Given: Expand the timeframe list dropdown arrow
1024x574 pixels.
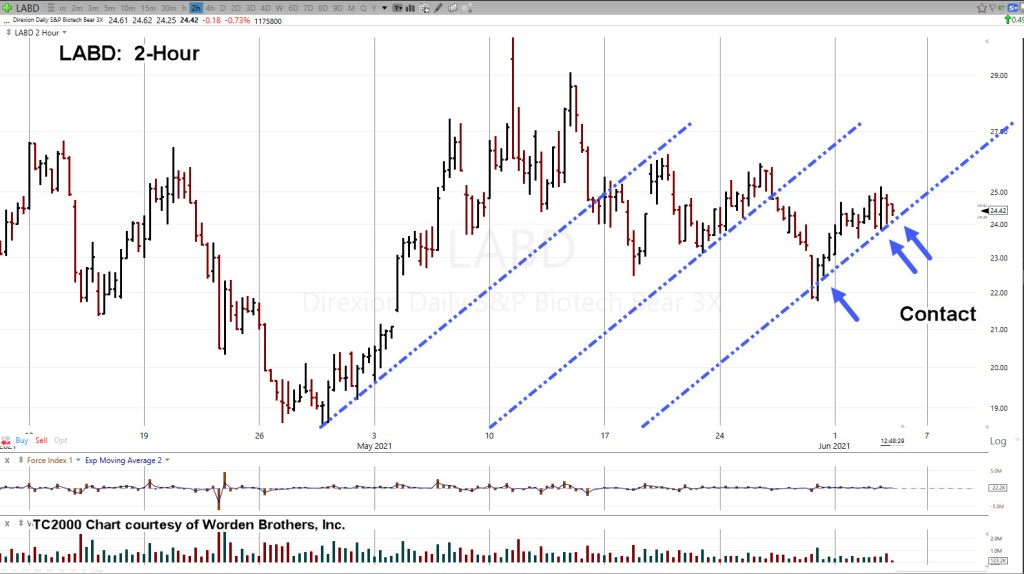Looking at the screenshot, I should point(385,8).
